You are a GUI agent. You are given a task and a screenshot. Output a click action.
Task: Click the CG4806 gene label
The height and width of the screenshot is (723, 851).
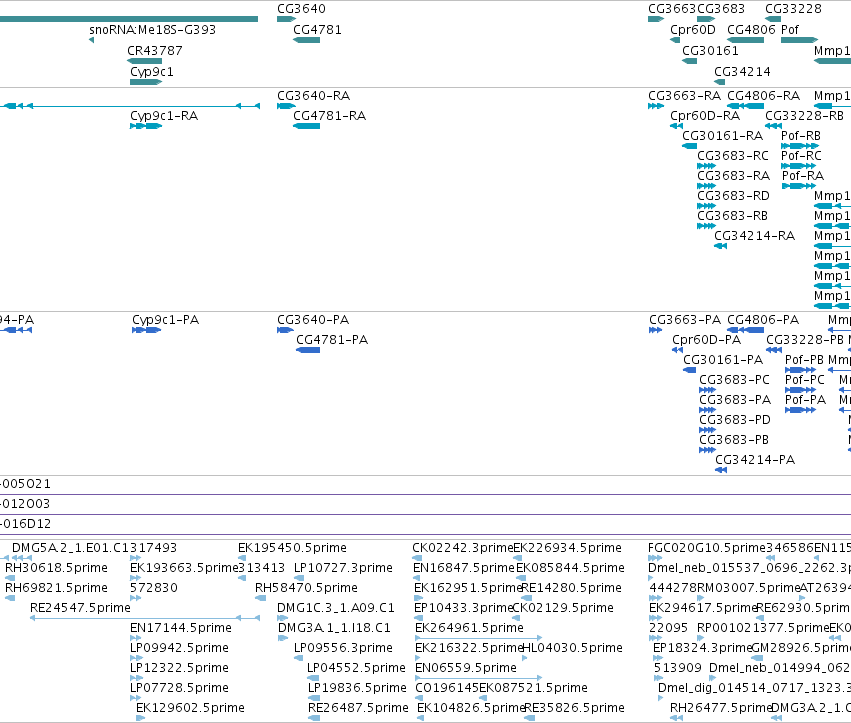[x=752, y=30]
